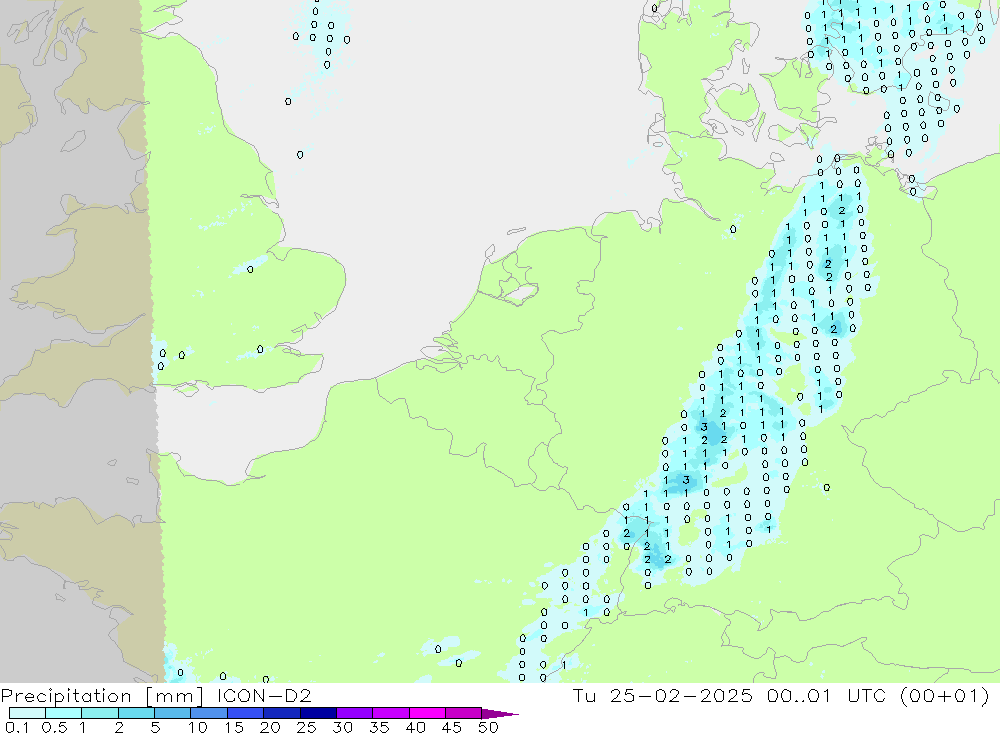Click the legend scale label "35"
This screenshot has height=733, width=1000.
coord(379,727)
